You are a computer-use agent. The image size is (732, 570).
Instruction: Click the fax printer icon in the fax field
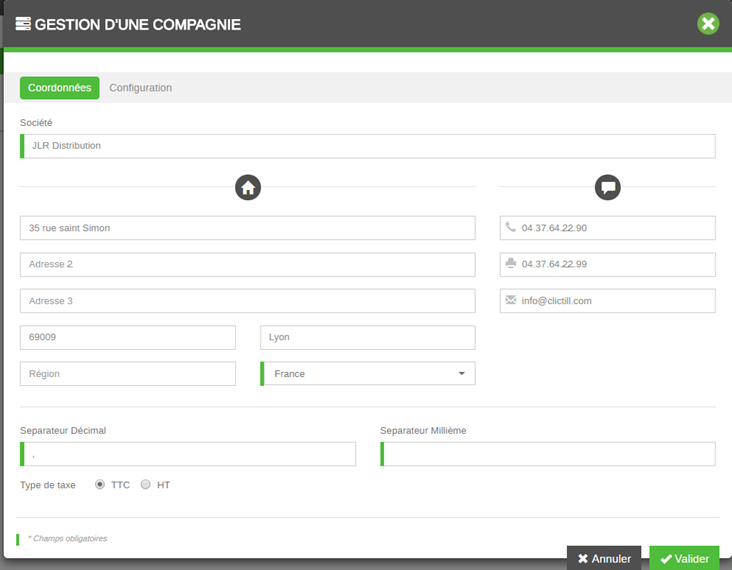tap(511, 263)
